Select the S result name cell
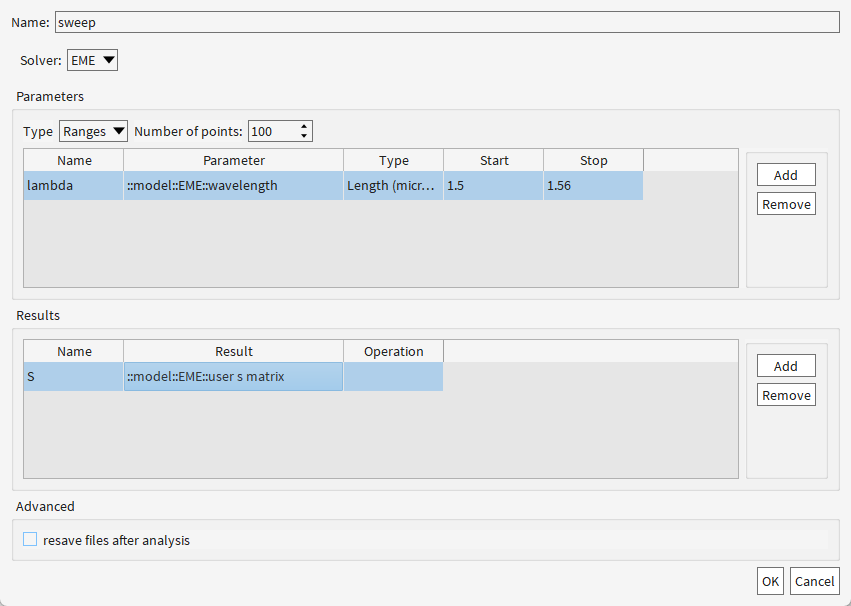851x606 pixels. click(74, 377)
